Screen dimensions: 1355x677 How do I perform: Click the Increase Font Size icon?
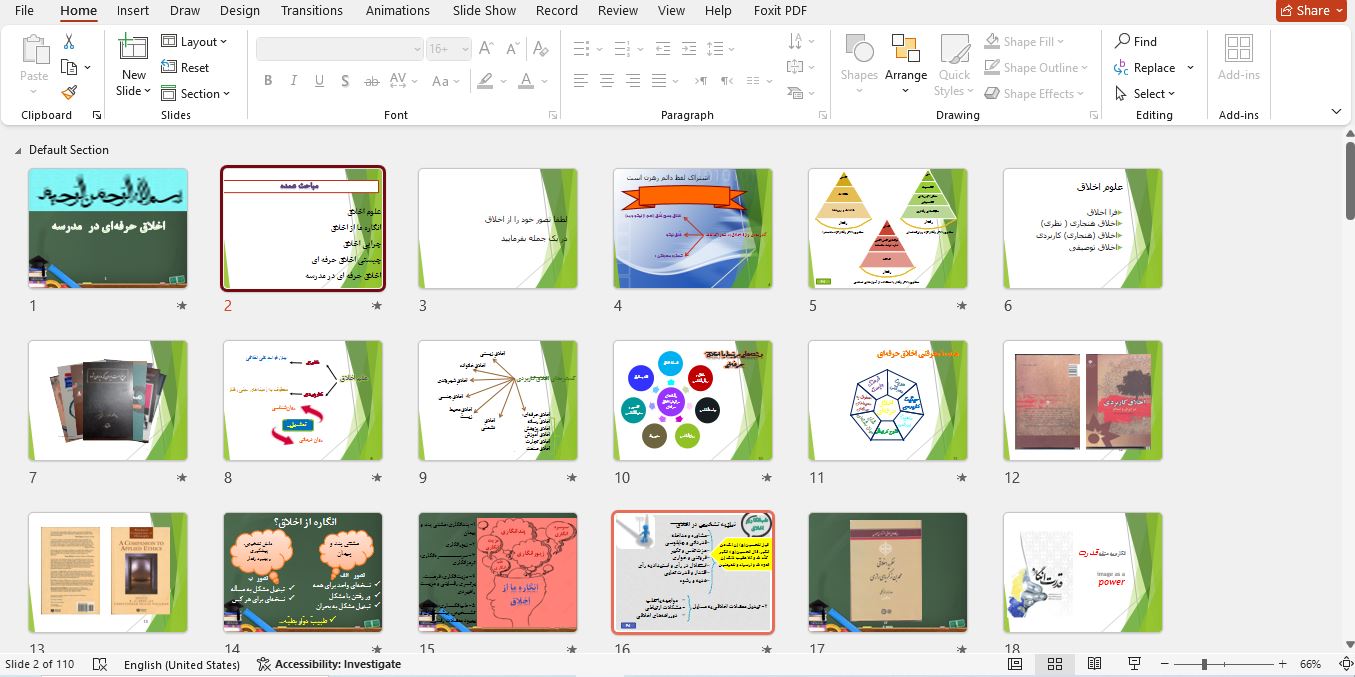(x=487, y=49)
